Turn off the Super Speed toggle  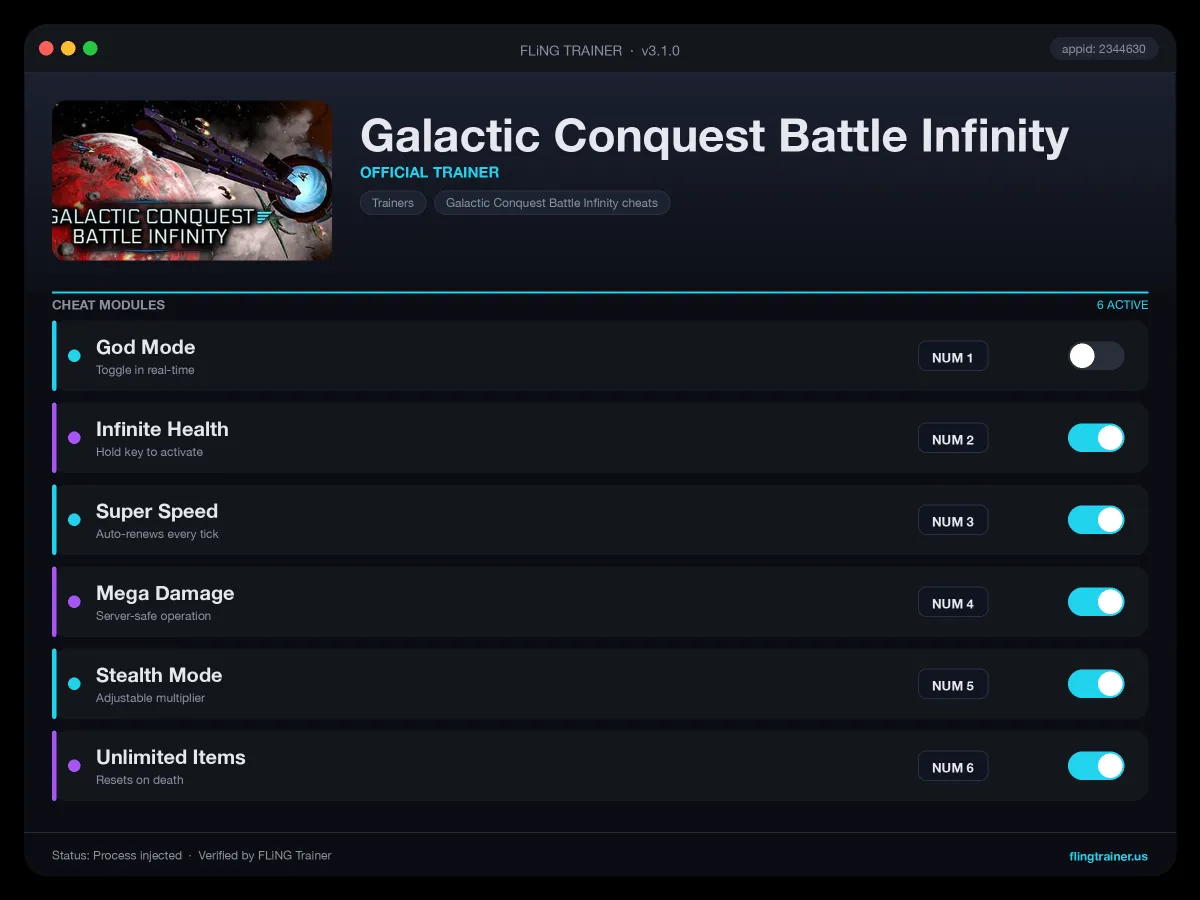(x=1096, y=520)
